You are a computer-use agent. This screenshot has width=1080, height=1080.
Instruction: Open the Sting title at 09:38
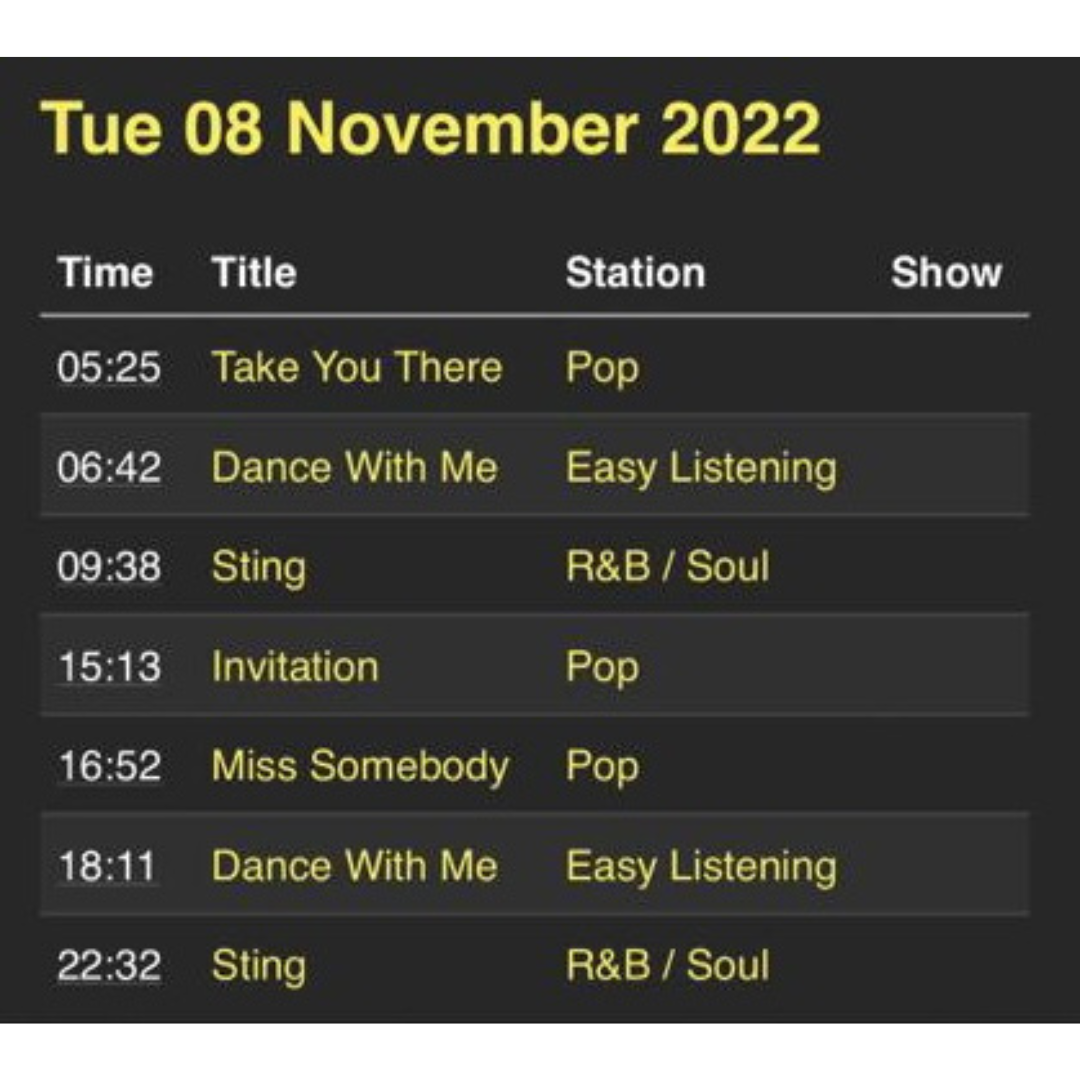click(258, 568)
